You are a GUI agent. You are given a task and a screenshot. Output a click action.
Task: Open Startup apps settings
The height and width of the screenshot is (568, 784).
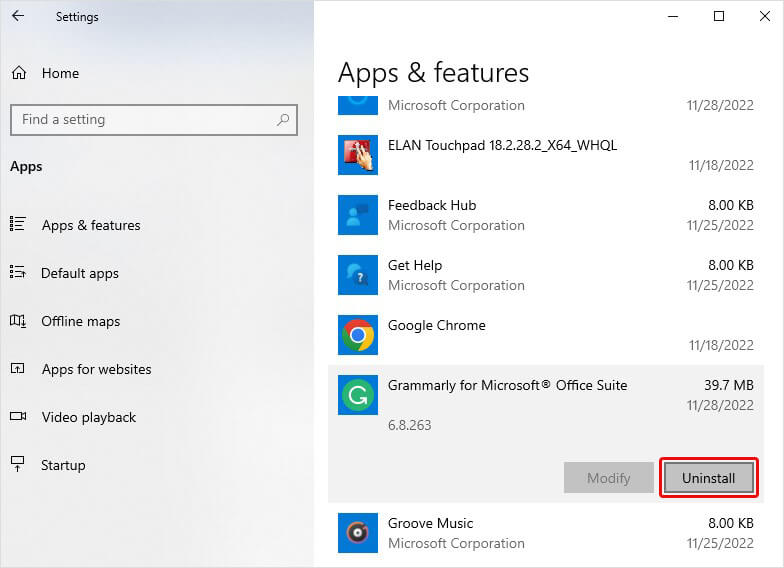(63, 466)
